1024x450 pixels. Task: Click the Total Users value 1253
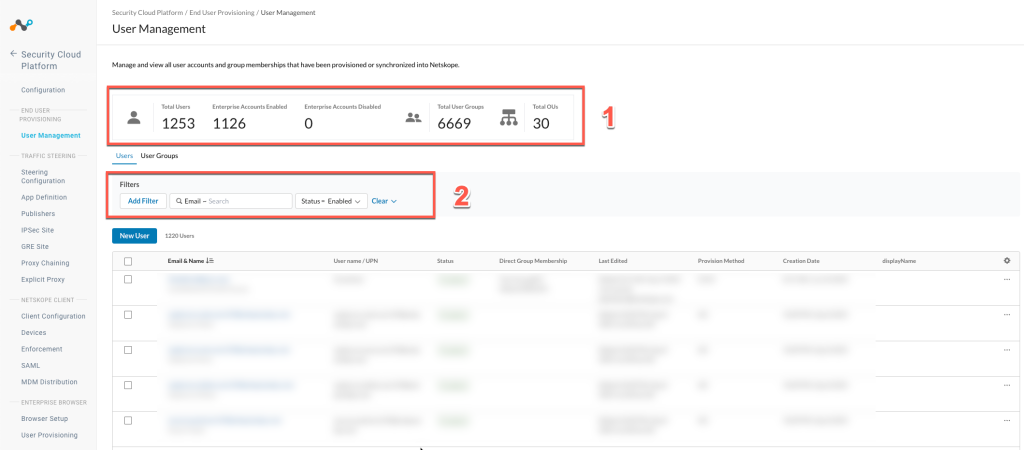tap(178, 123)
